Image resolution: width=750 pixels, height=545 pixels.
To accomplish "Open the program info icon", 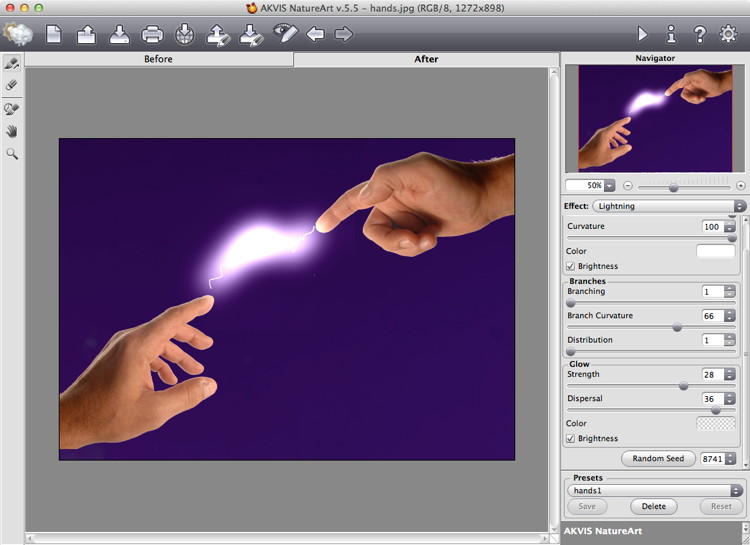I will click(x=671, y=34).
